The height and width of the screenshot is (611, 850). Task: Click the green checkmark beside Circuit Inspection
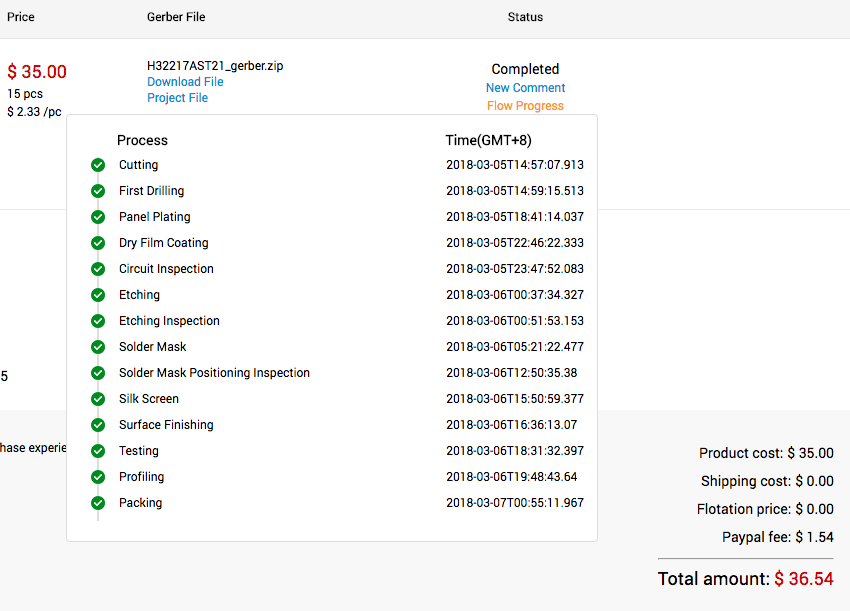coord(98,269)
